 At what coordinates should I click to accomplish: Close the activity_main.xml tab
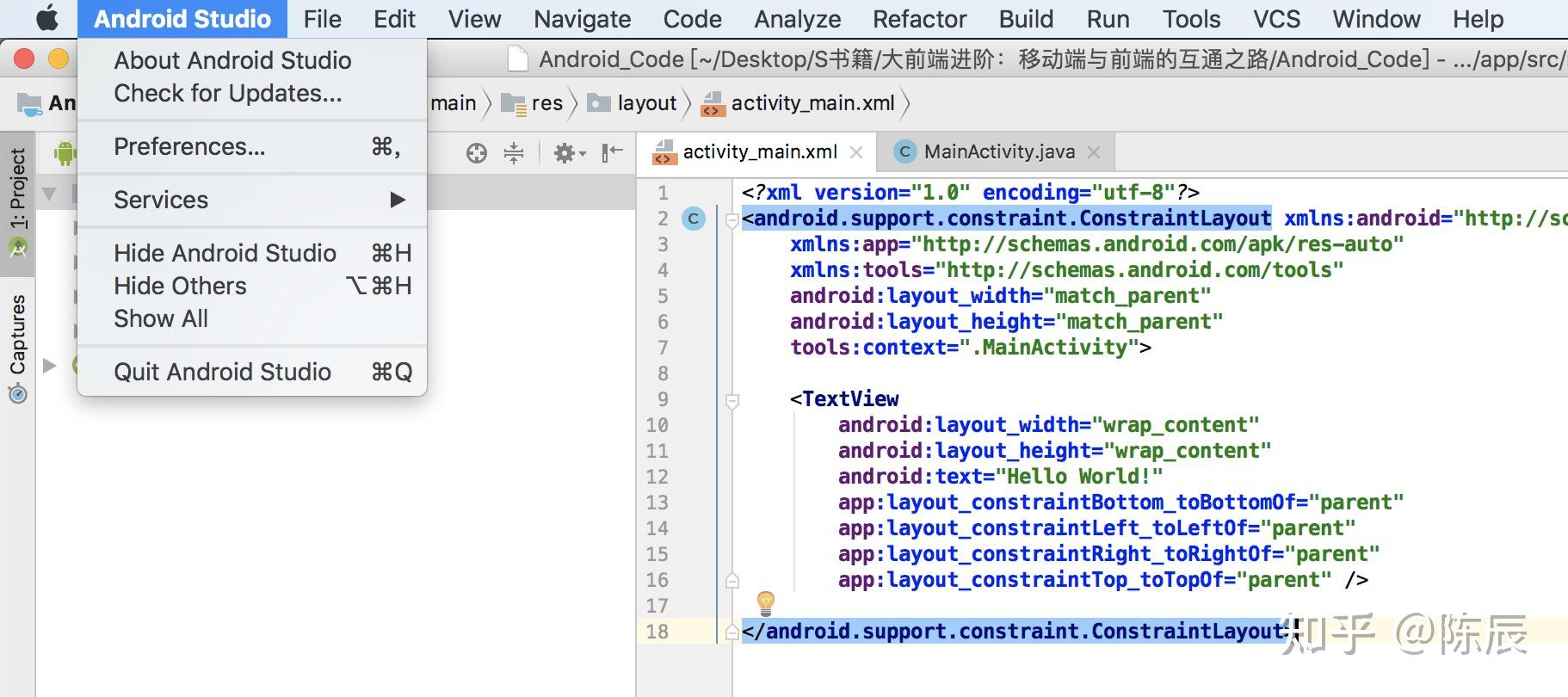pos(856,152)
